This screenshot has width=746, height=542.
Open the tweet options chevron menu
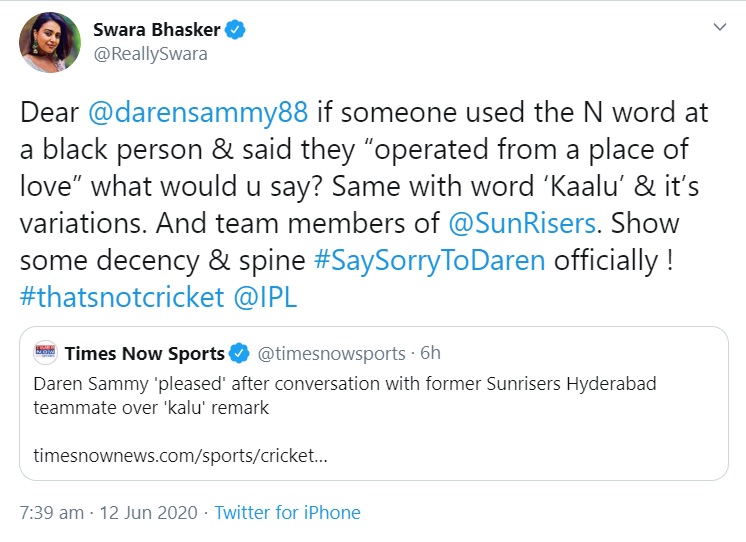[x=716, y=30]
